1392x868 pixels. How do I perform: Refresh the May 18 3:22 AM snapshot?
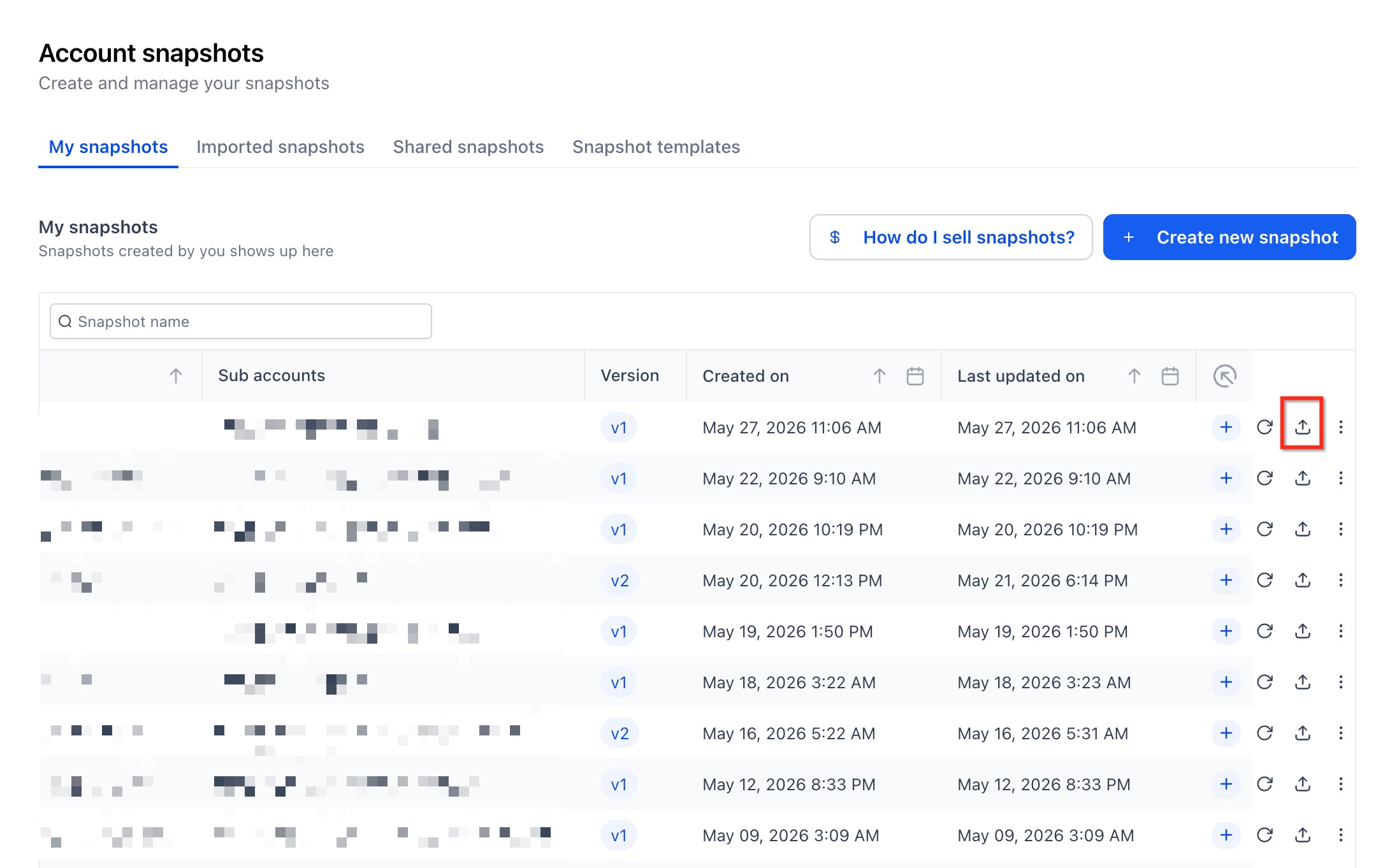1265,682
